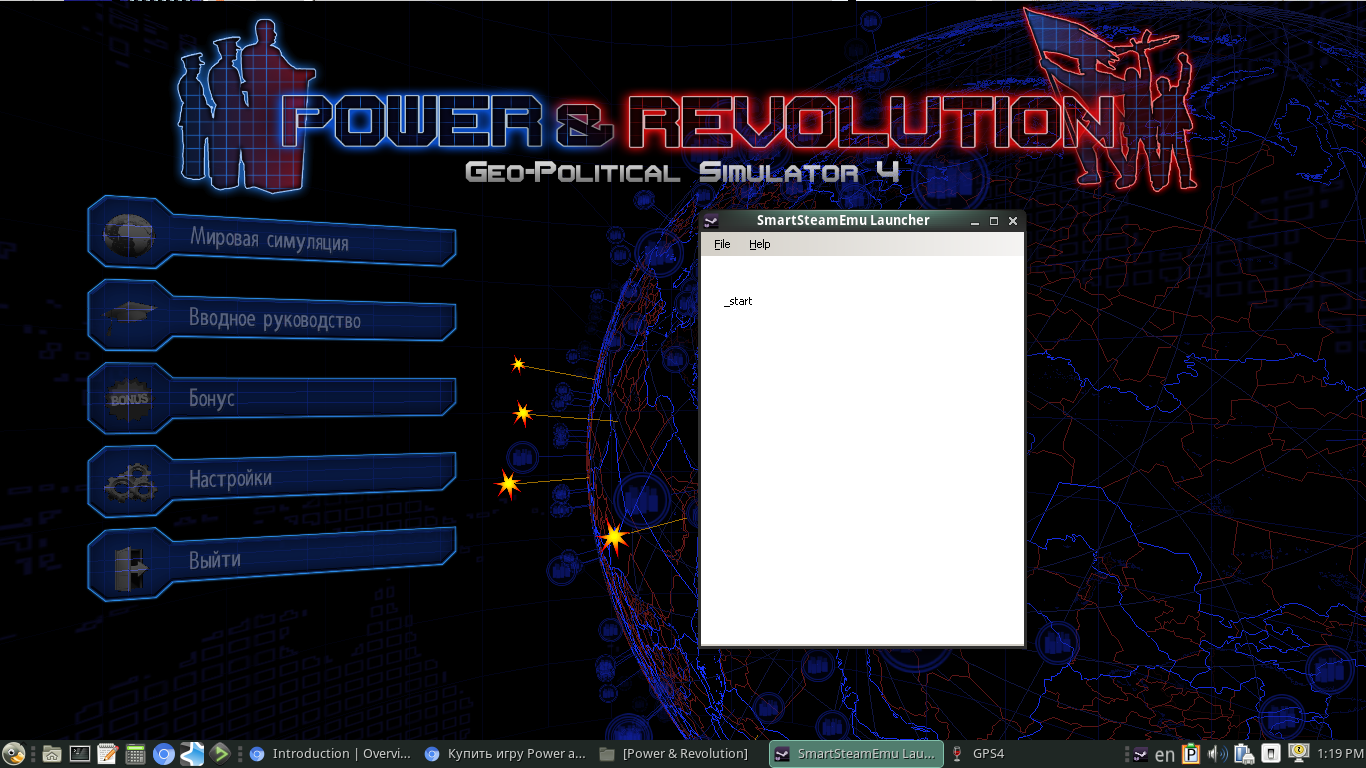Open the volume control in the tray
Image resolution: width=1366 pixels, height=768 pixels.
(x=1217, y=754)
